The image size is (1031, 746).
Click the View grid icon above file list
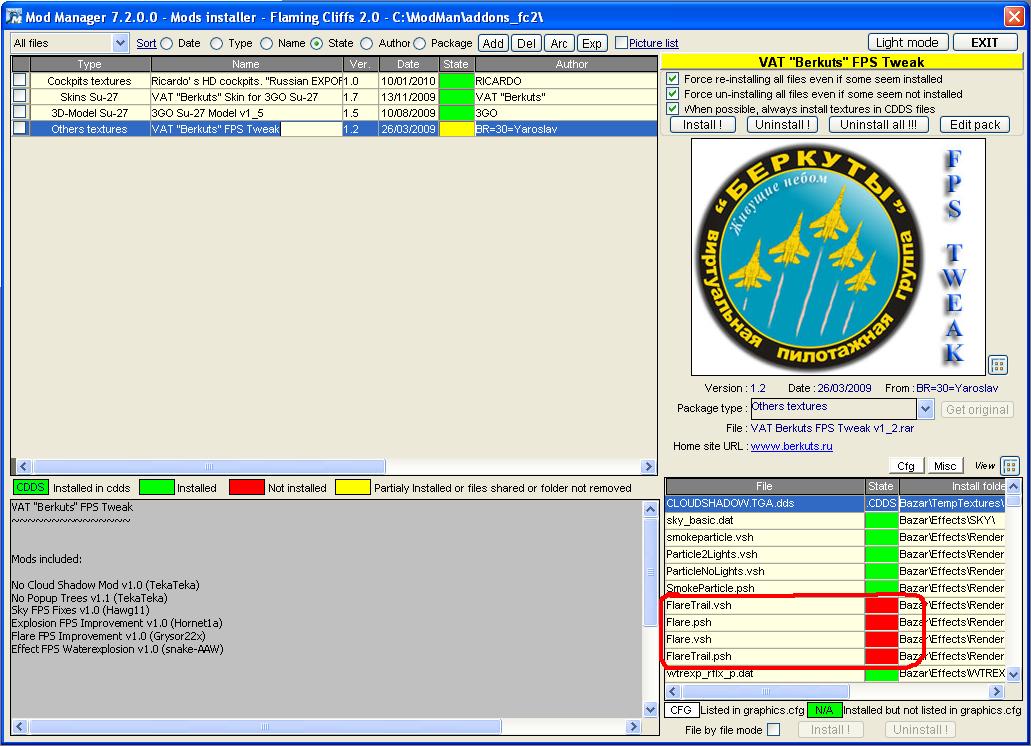click(1009, 466)
